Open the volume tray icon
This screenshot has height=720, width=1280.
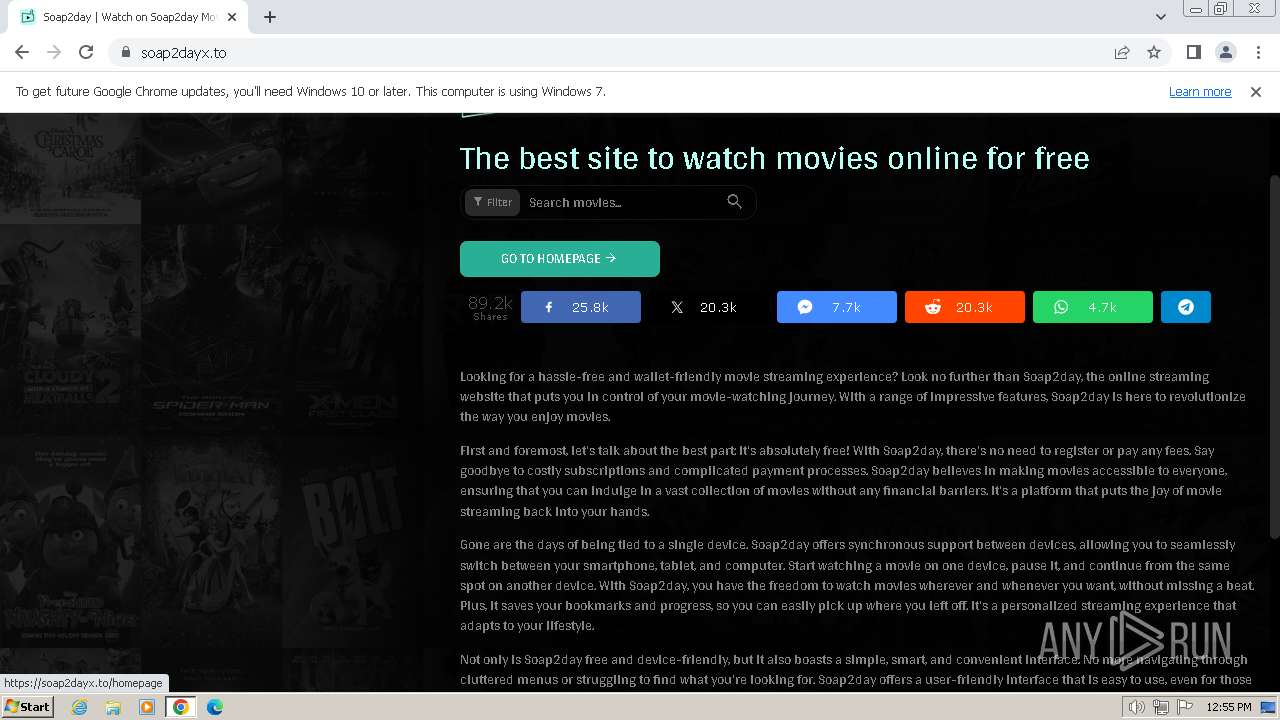coord(1137,707)
